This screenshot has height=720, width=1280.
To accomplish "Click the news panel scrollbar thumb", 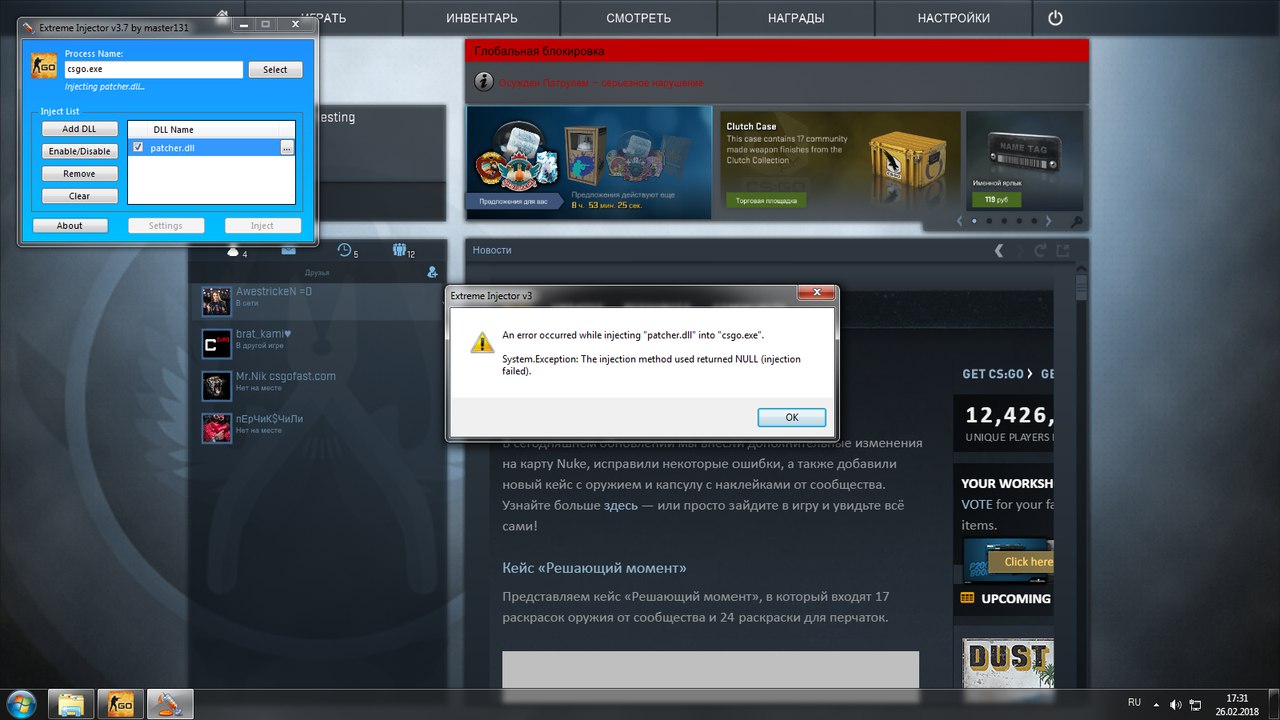I will tap(1081, 287).
